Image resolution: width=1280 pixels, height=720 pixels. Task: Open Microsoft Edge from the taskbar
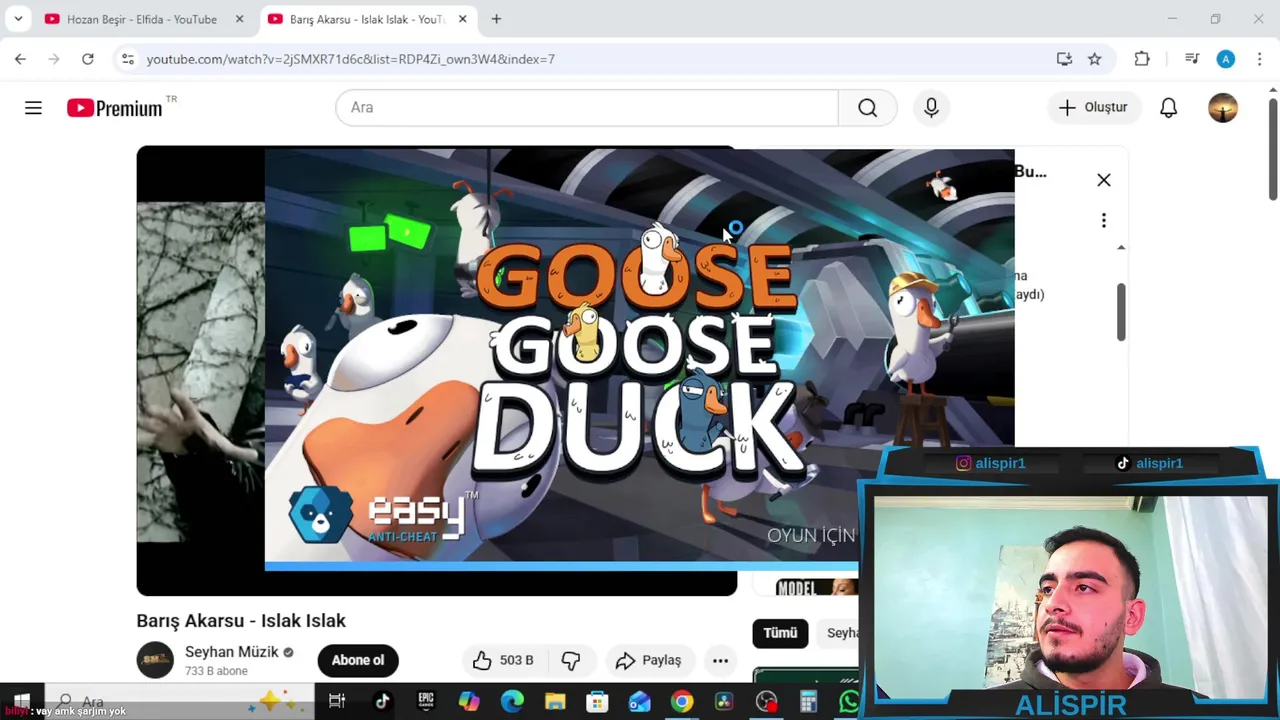(x=512, y=702)
